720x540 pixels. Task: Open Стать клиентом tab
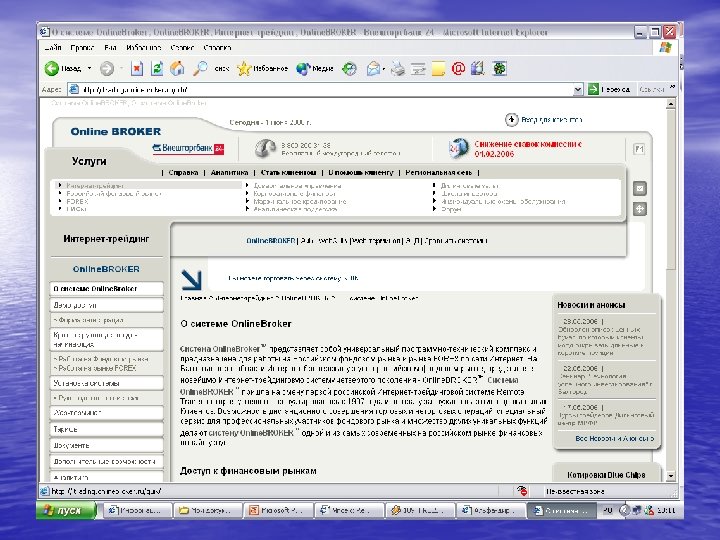click(x=288, y=173)
